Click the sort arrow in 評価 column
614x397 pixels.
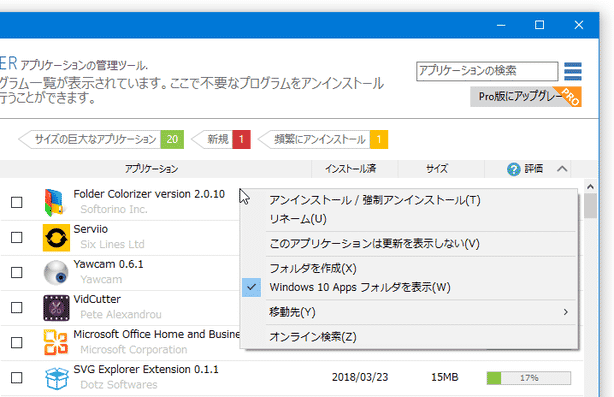click(x=562, y=169)
